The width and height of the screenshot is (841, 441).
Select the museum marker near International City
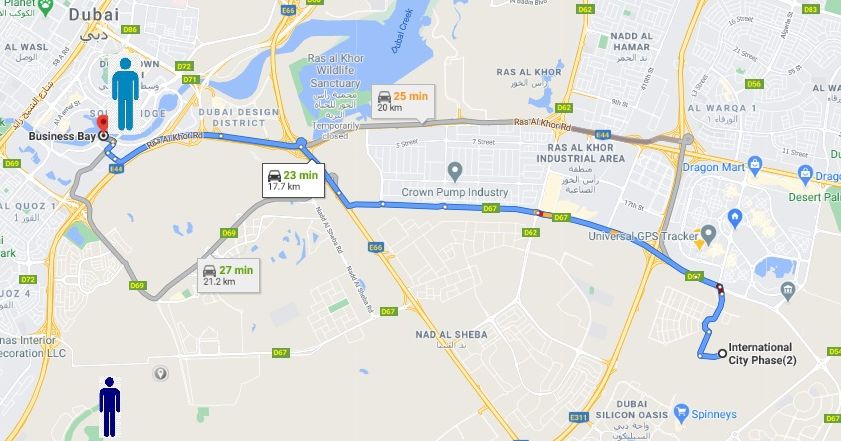(x=788, y=291)
